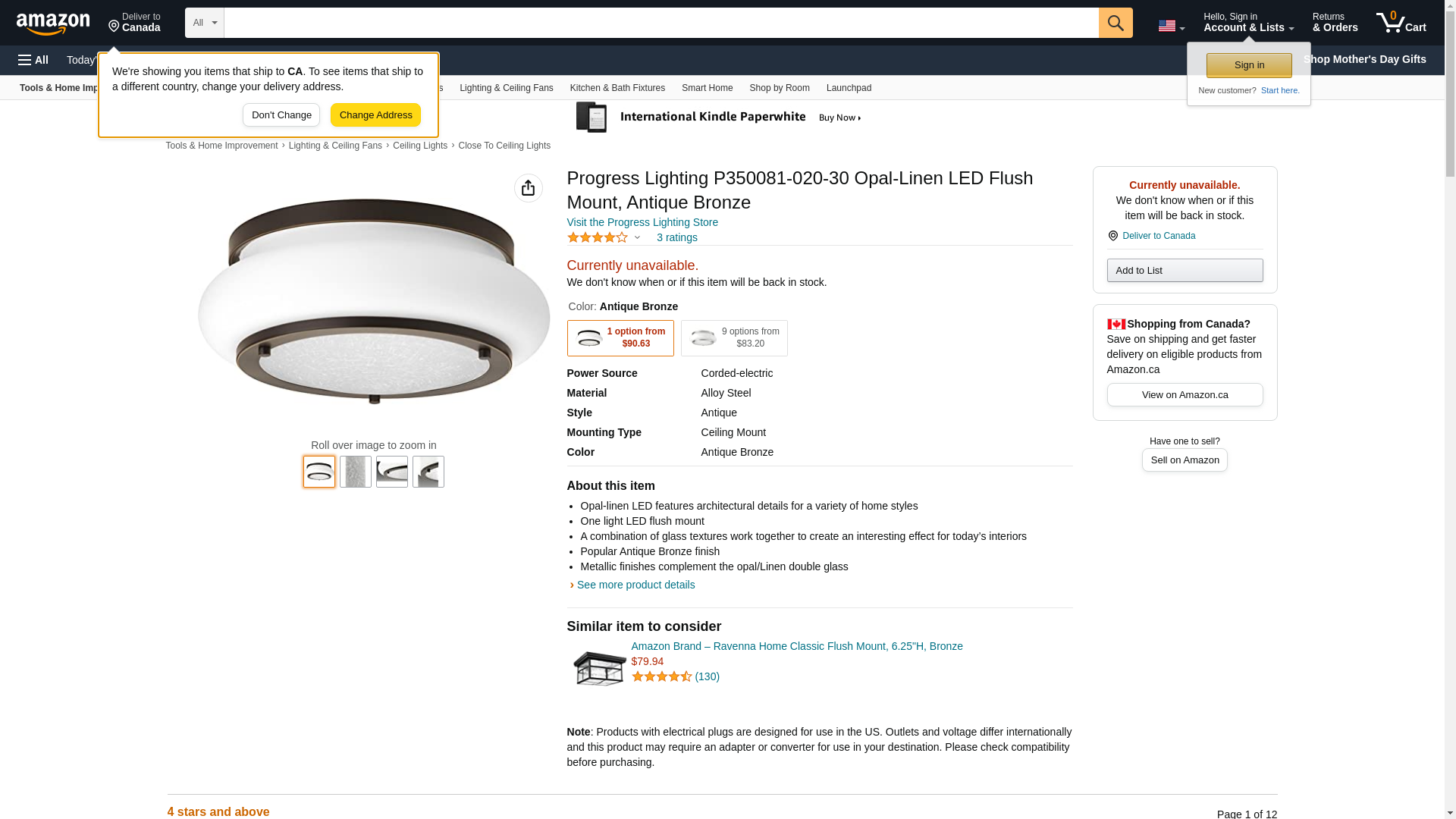Click the Amazon logo
The image size is (1456, 819).
(x=53, y=24)
